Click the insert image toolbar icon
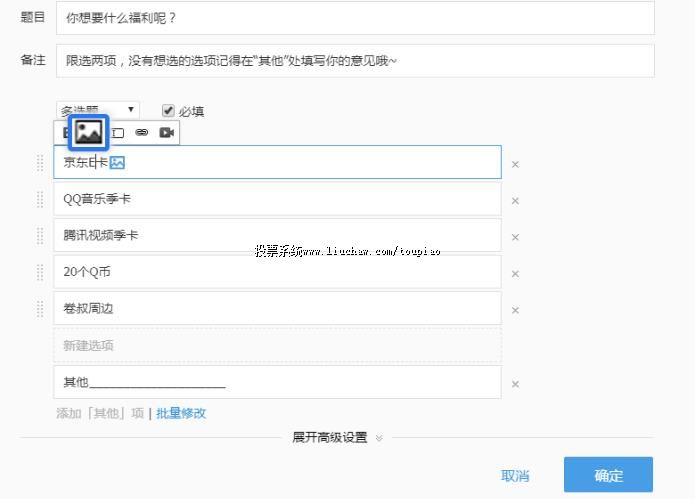The image size is (695, 499). click(89, 132)
